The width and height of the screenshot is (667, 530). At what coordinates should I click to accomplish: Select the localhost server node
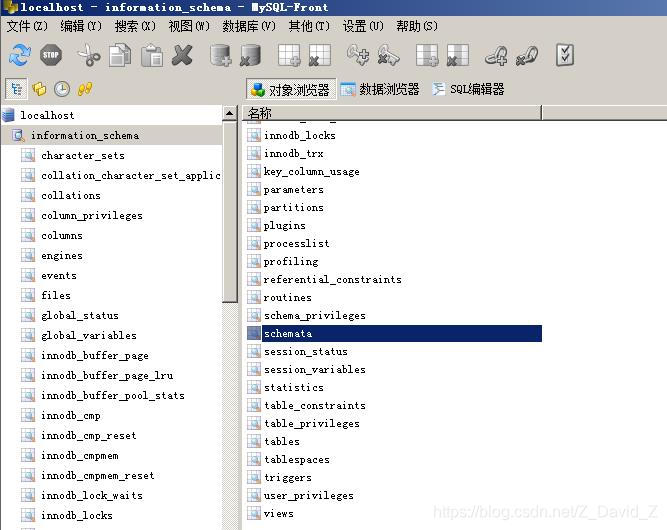[47, 115]
